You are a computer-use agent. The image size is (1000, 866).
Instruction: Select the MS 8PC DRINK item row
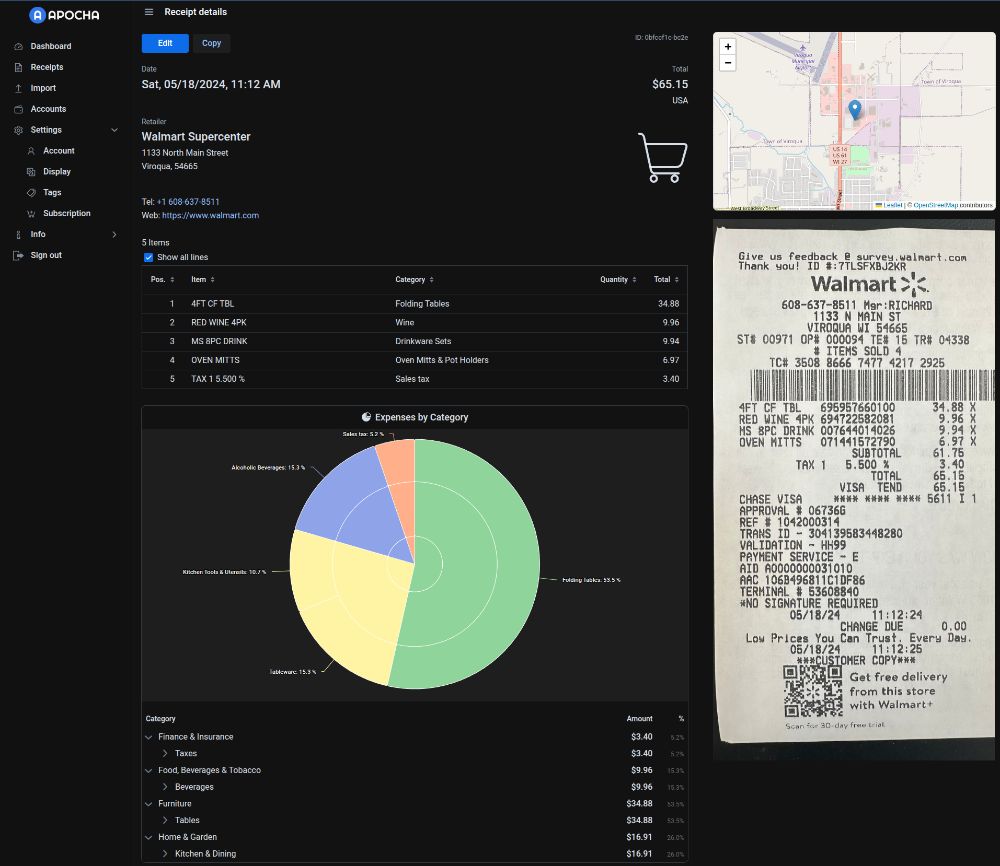414,341
